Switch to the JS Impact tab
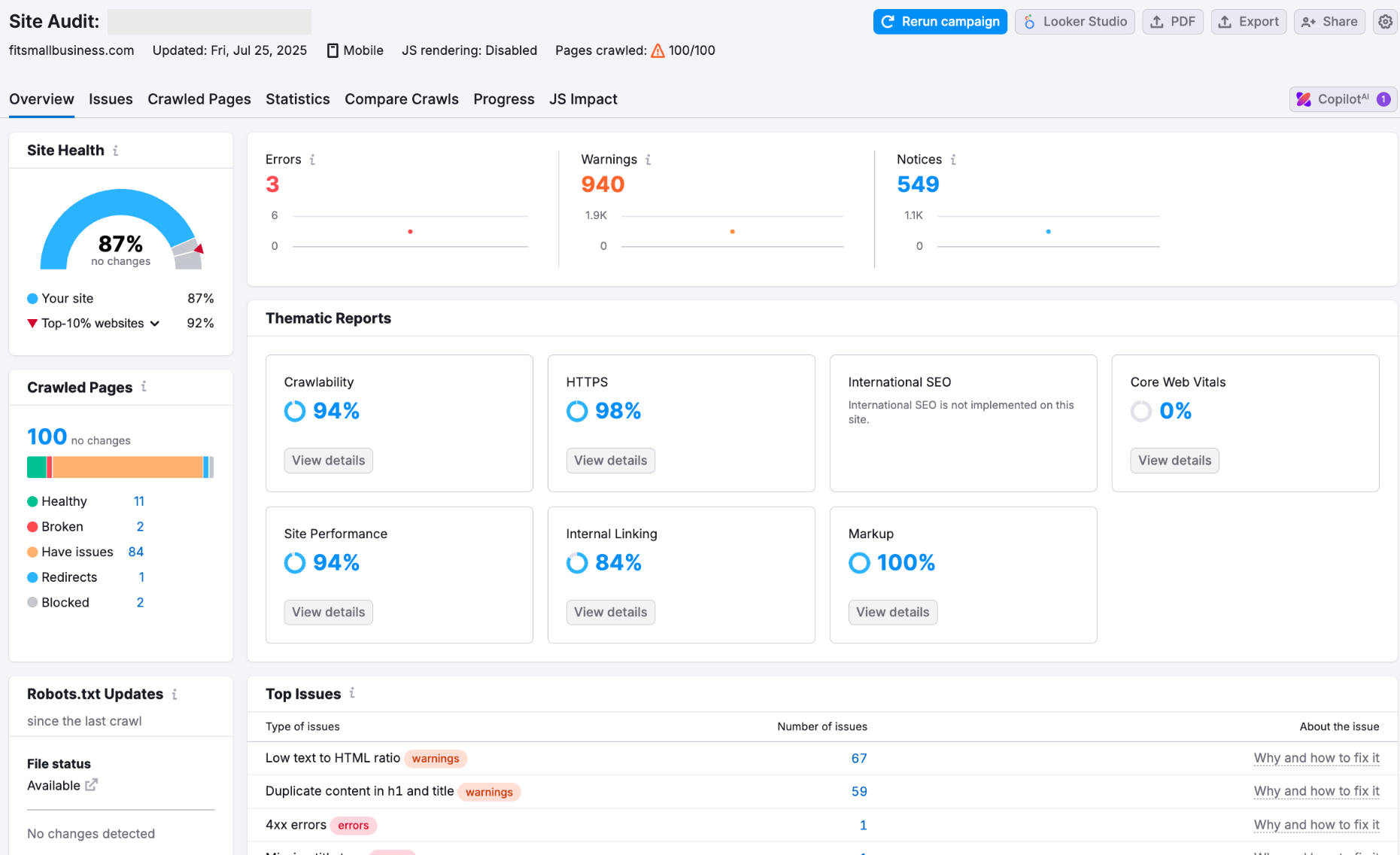The image size is (1400, 855). (583, 99)
